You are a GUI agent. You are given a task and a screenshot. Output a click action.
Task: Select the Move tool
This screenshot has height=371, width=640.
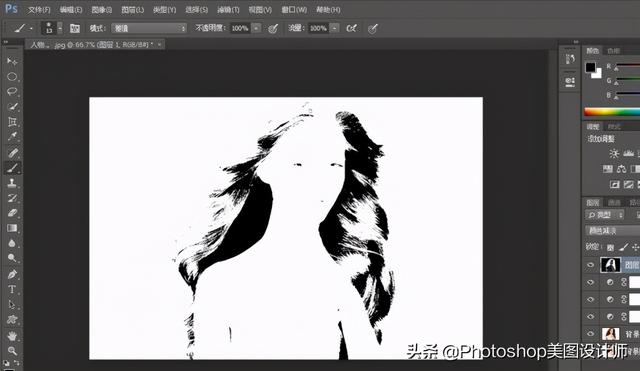click(12, 62)
